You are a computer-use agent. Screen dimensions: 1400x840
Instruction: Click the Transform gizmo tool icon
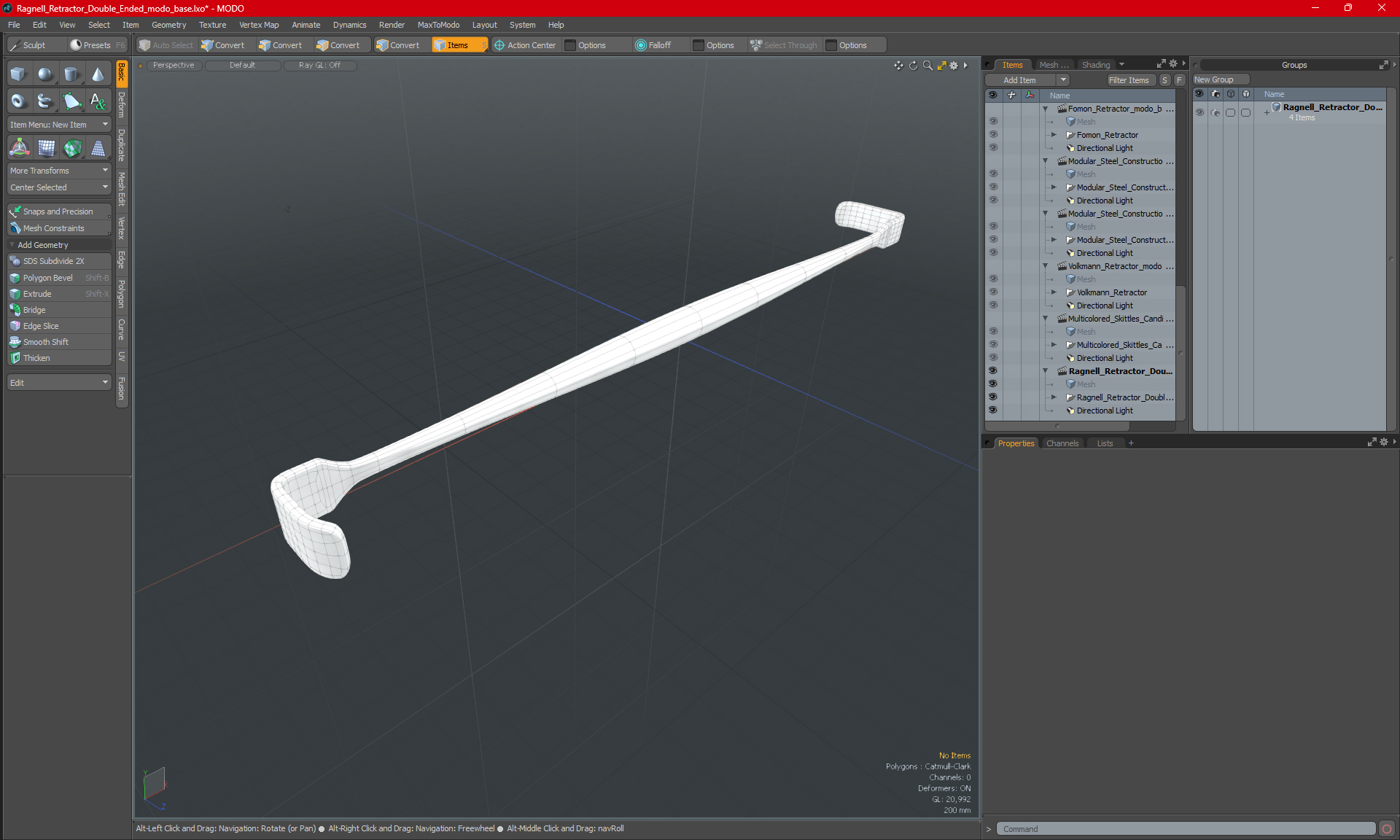[20, 149]
